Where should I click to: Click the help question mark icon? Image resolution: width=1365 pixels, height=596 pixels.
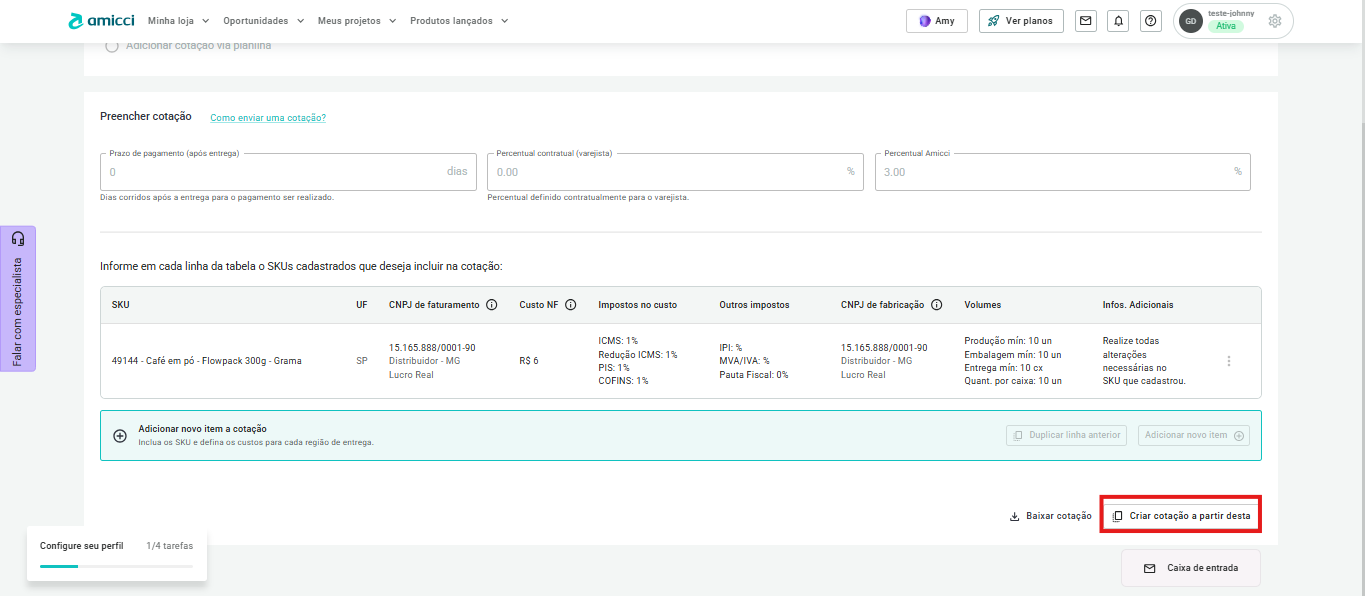[x=1151, y=21]
